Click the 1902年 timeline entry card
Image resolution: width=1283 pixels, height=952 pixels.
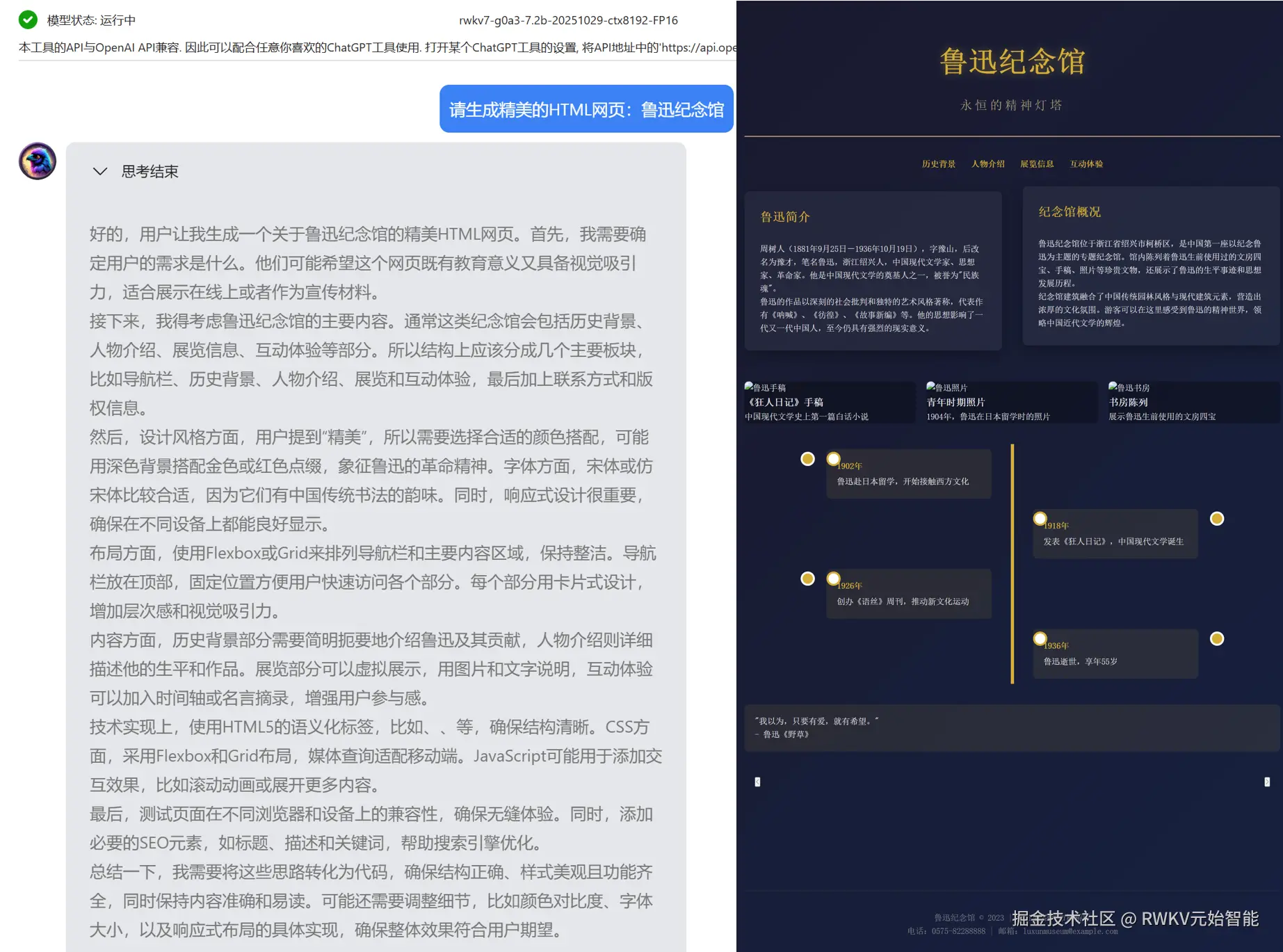[x=908, y=474]
